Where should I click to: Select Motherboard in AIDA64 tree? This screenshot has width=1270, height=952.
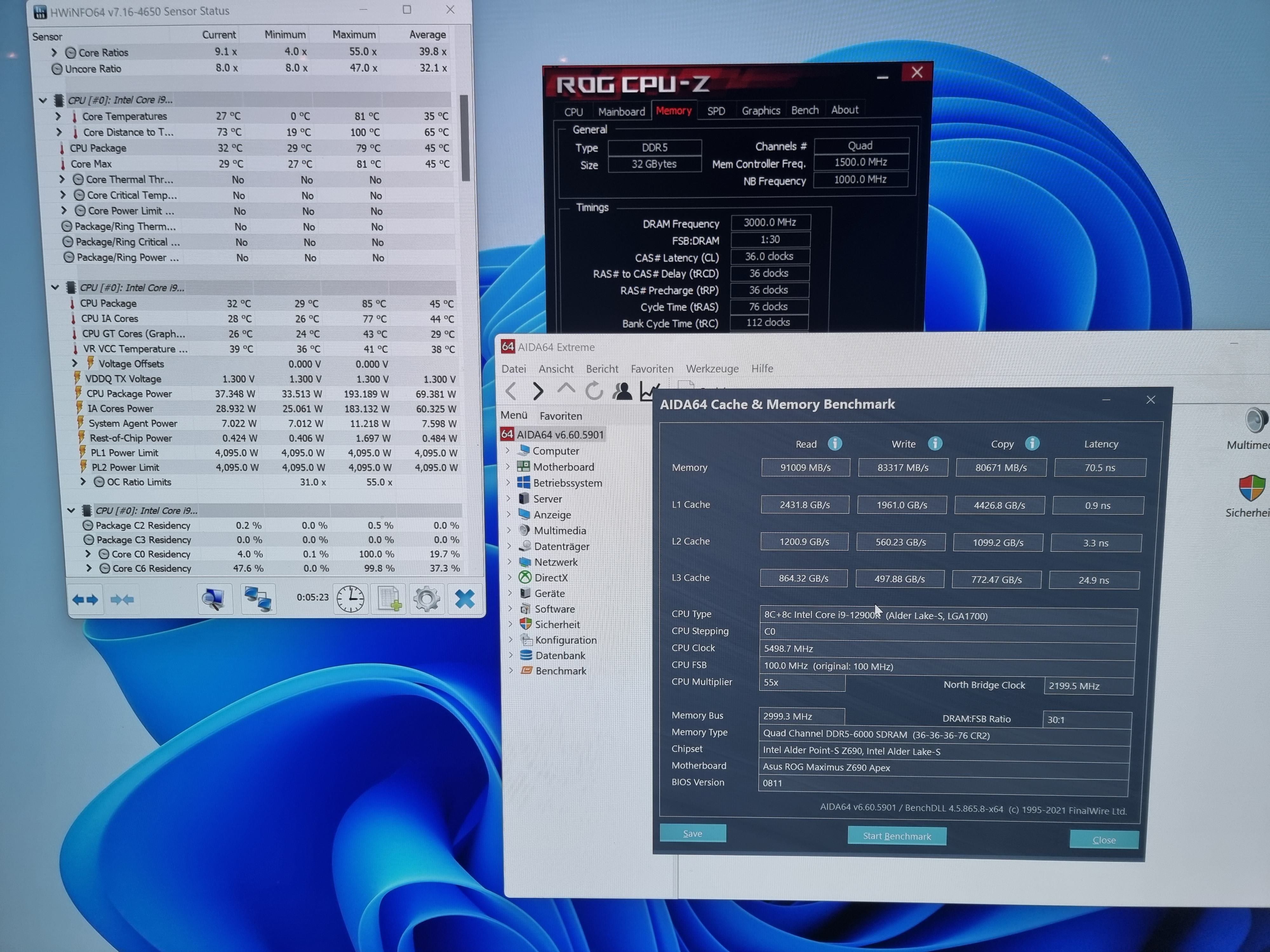pos(563,467)
